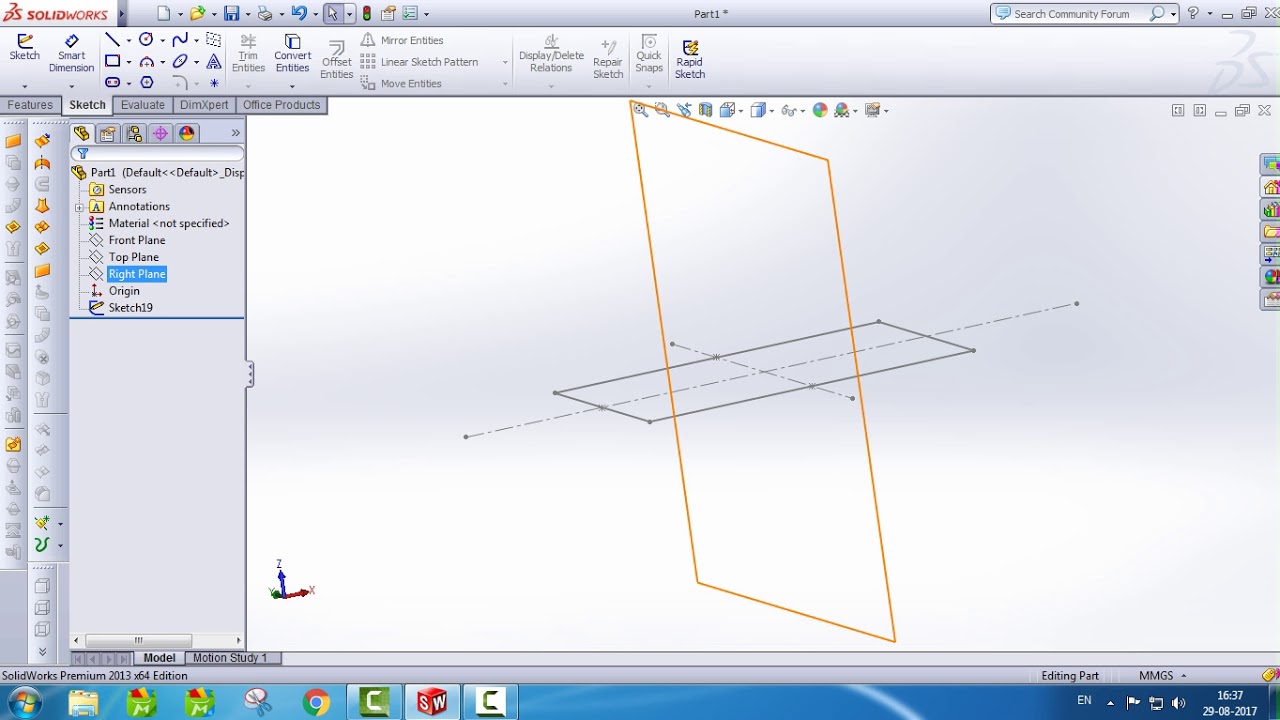Screen dimensions: 1280x720
Task: Switch to Office Products tab
Action: coord(281,105)
